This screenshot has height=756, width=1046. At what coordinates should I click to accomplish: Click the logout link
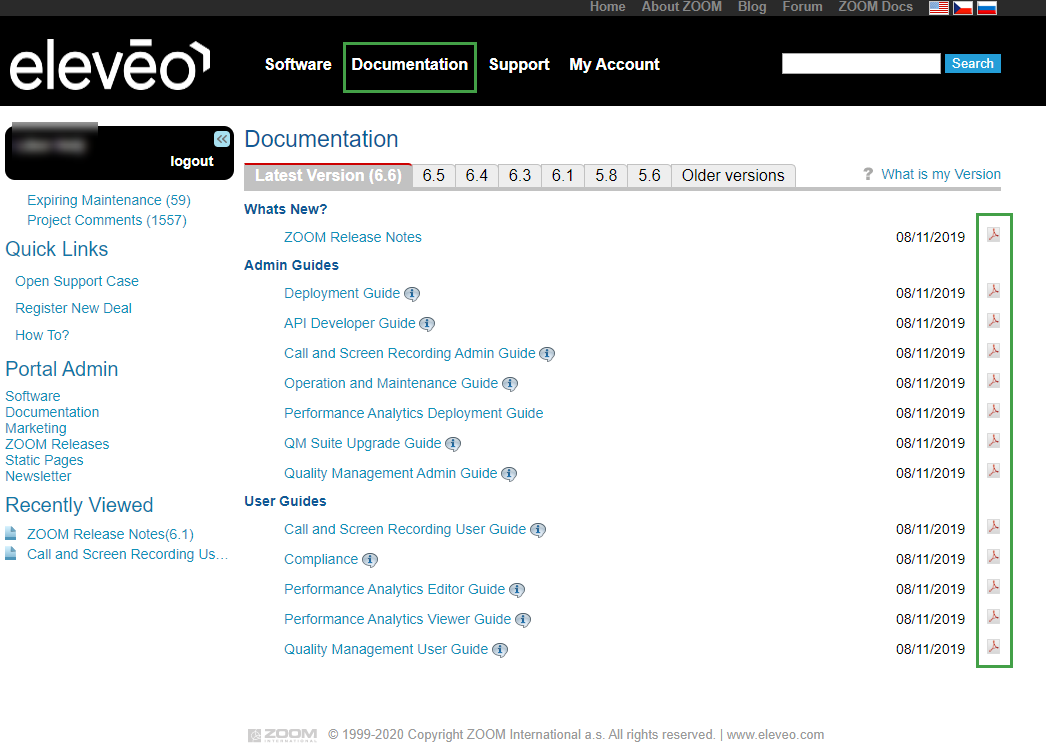192,162
